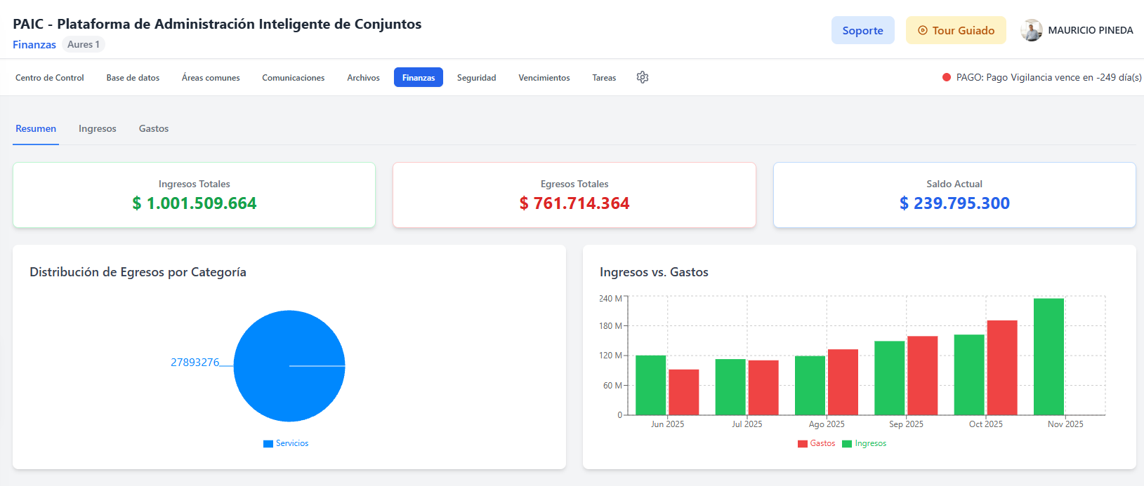
Task: Click the Gastos legend label in chart
Action: point(824,444)
